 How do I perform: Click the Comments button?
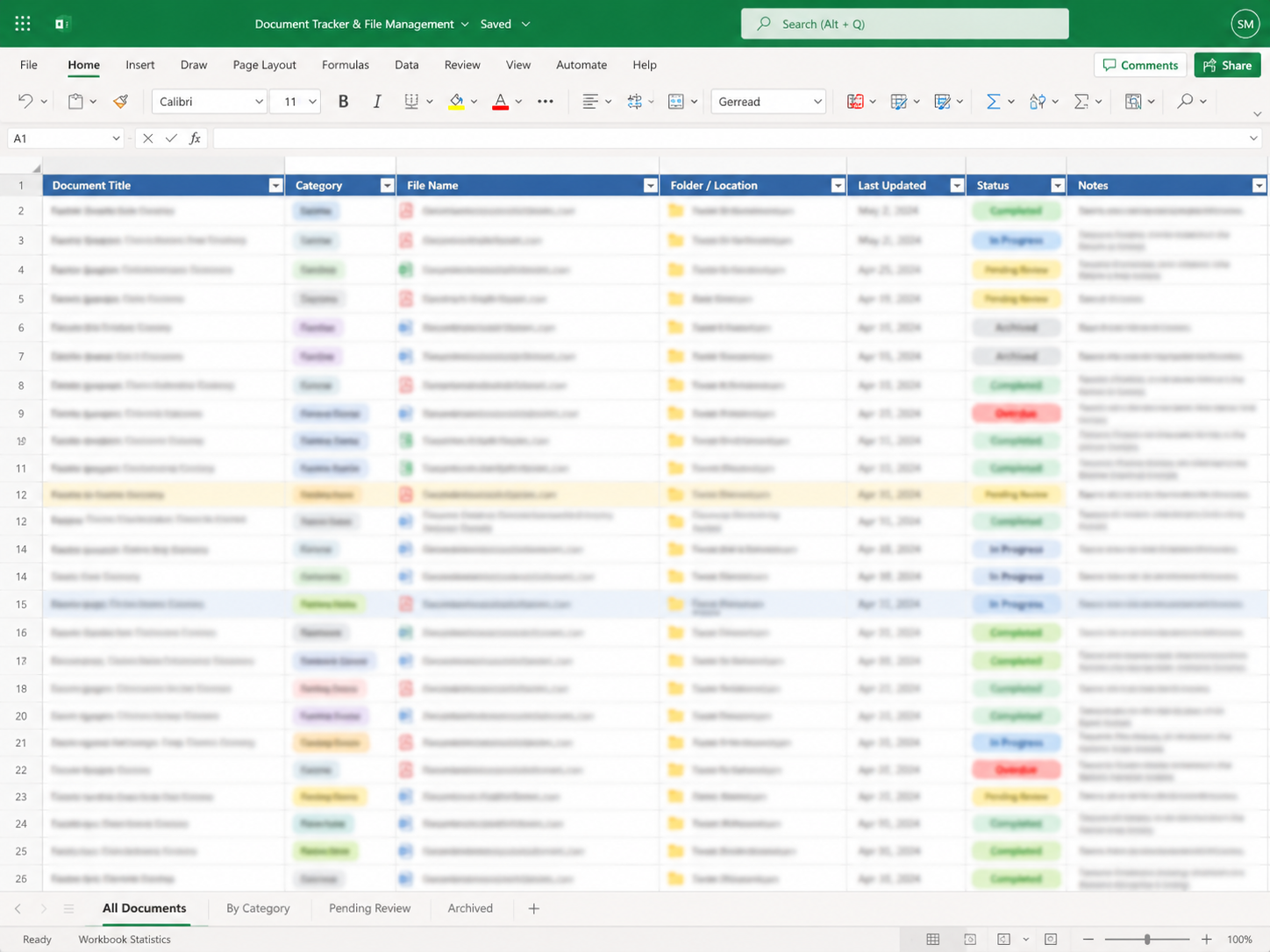(x=1140, y=65)
